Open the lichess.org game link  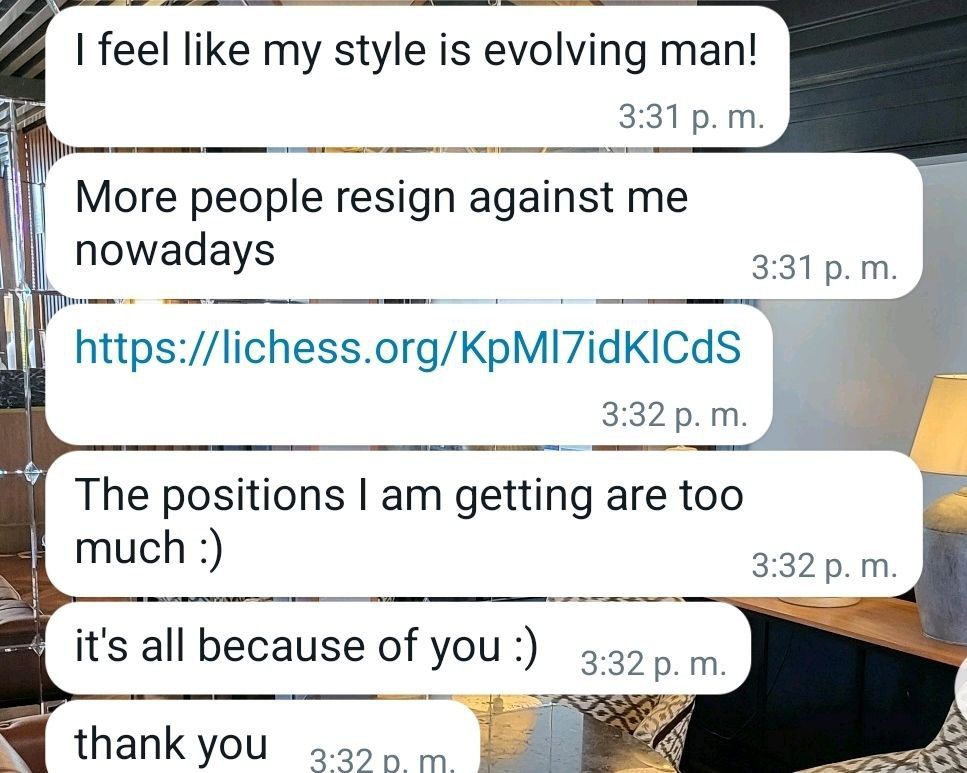click(x=408, y=347)
